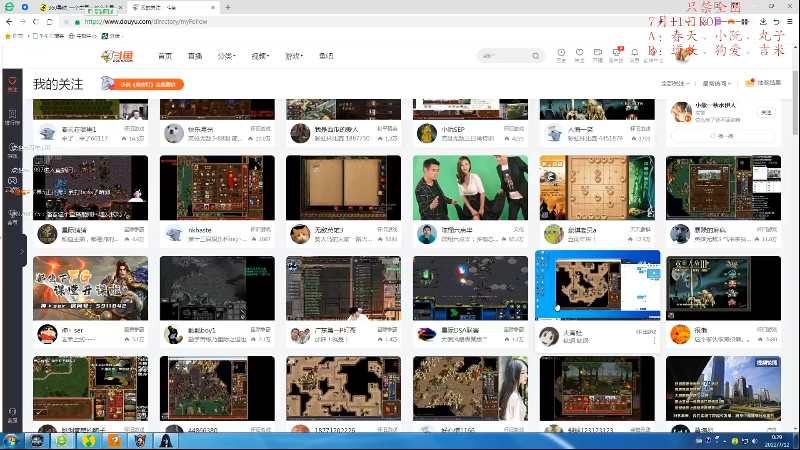This screenshot has width=800, height=450.
Task: Click the browser forward arrow
Action: point(22,21)
